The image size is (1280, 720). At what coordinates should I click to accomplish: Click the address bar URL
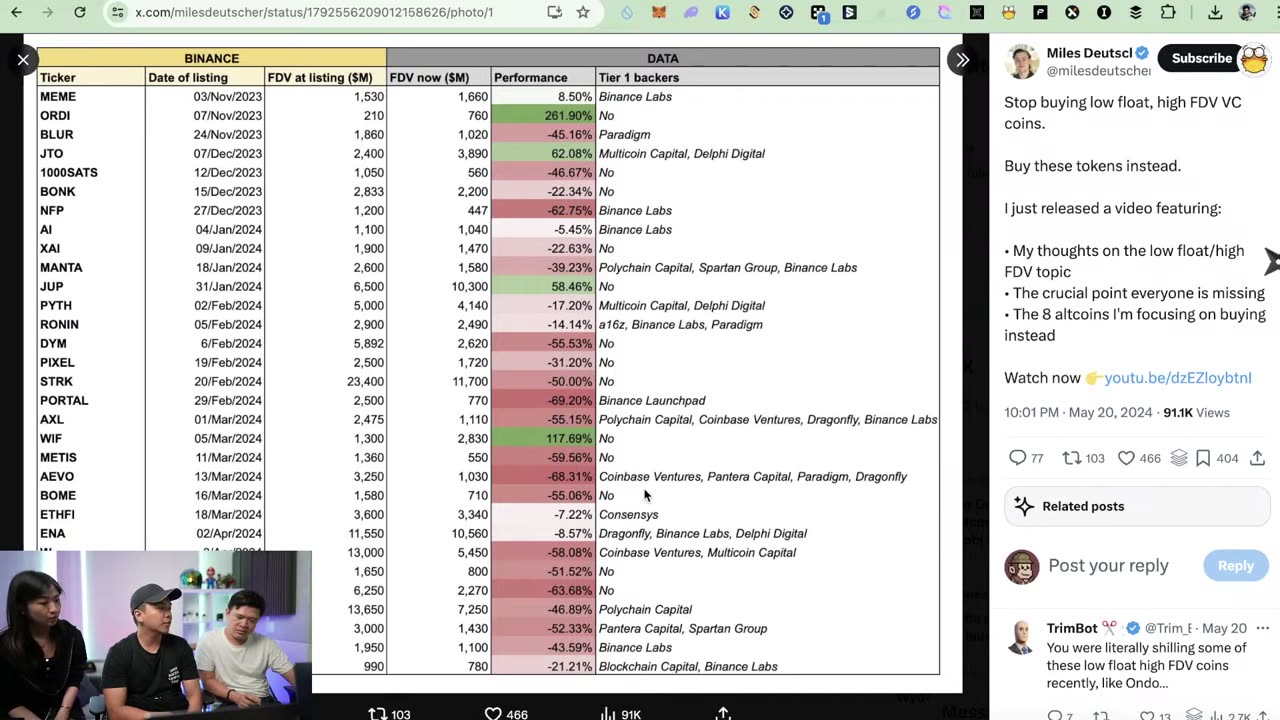pos(314,13)
